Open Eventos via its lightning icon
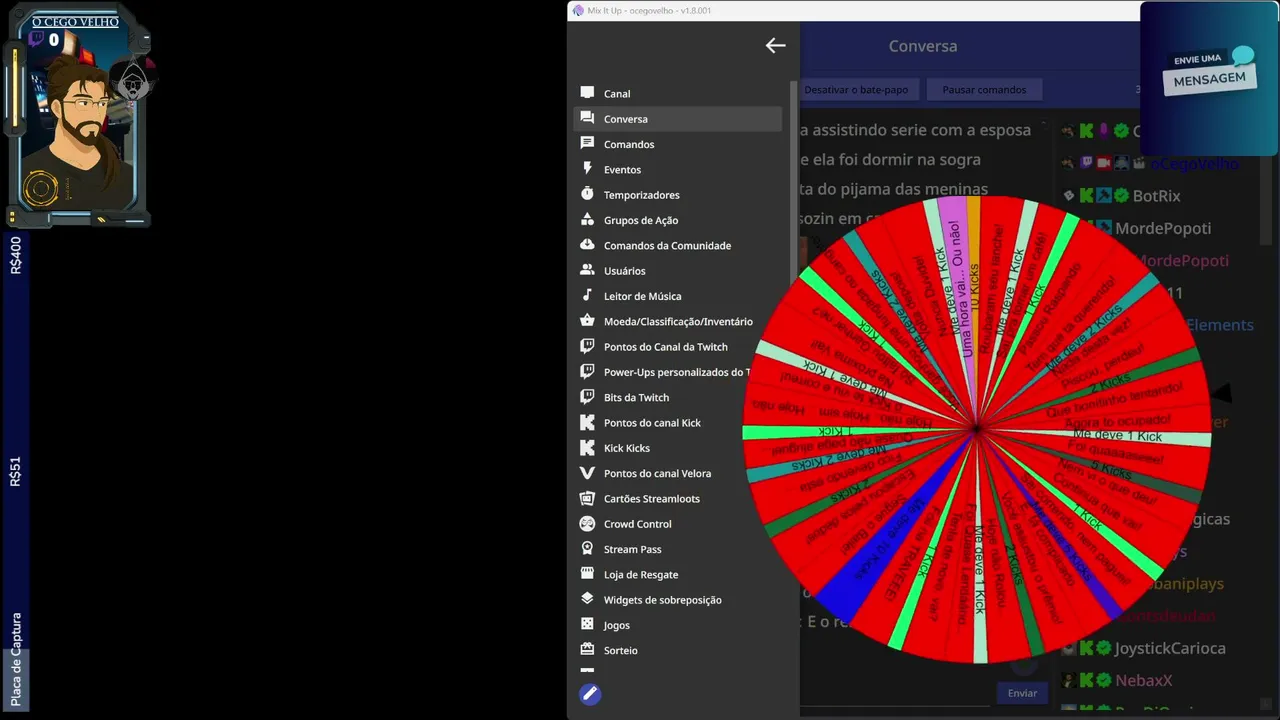 [587, 169]
